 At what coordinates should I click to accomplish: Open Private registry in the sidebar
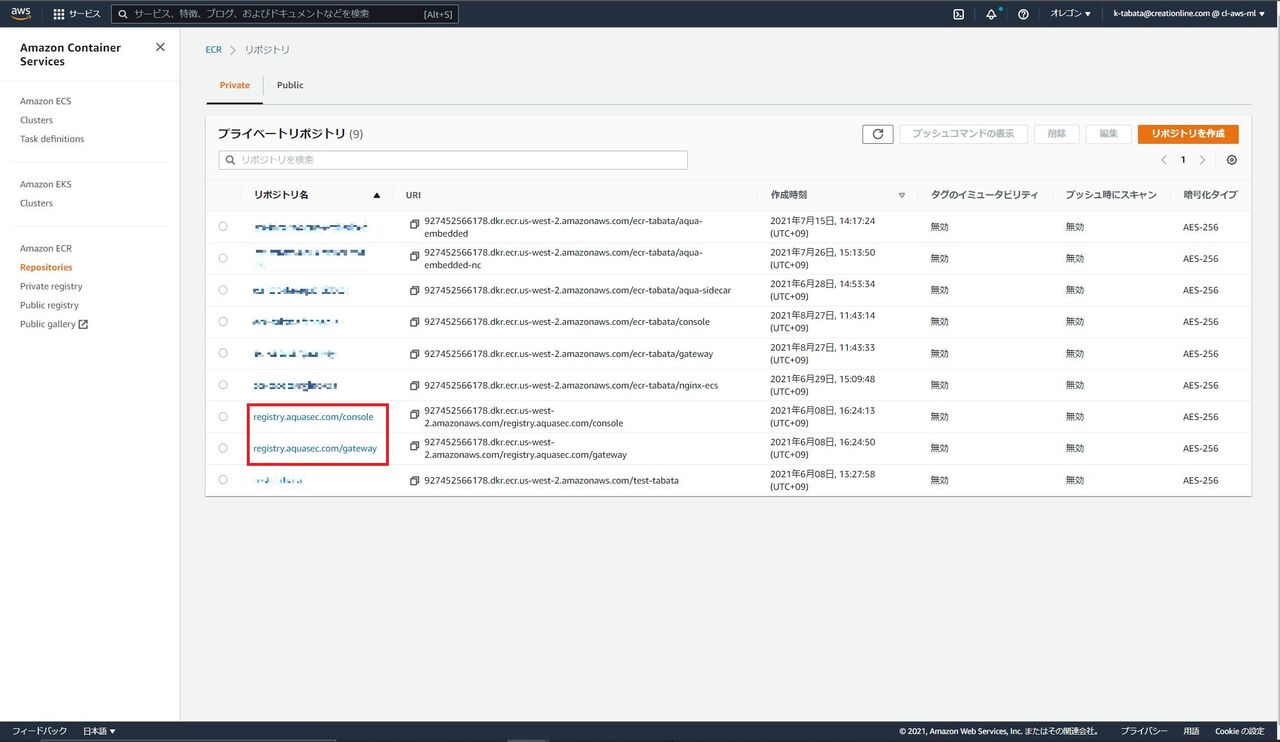coord(51,286)
